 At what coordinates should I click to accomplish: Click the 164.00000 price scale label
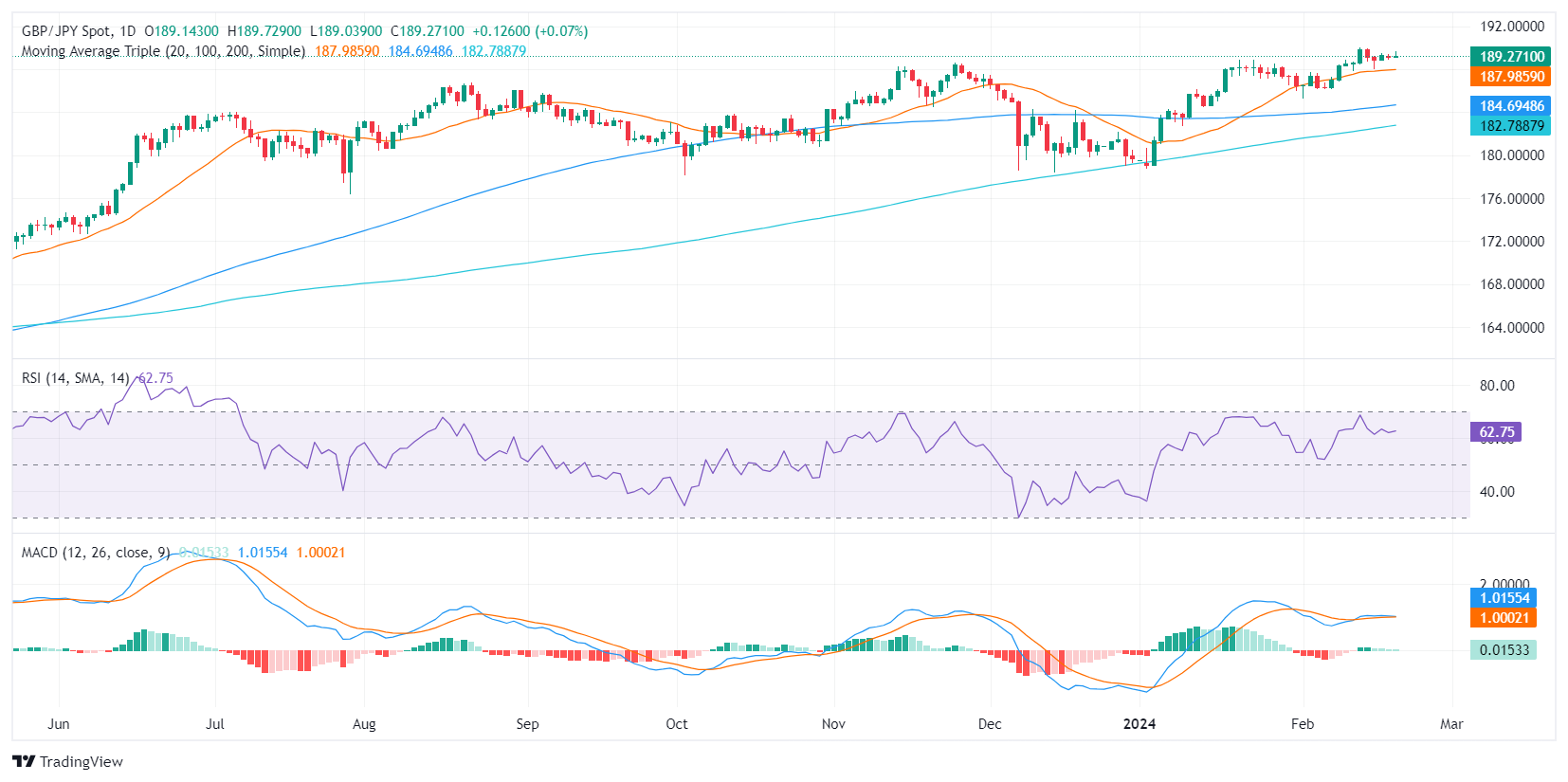(1511, 328)
